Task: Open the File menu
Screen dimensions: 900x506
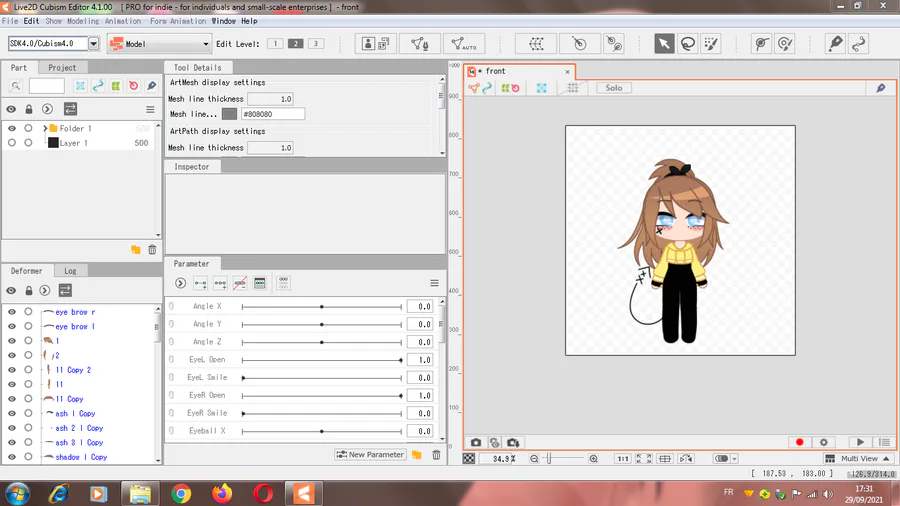Action: coord(10,21)
